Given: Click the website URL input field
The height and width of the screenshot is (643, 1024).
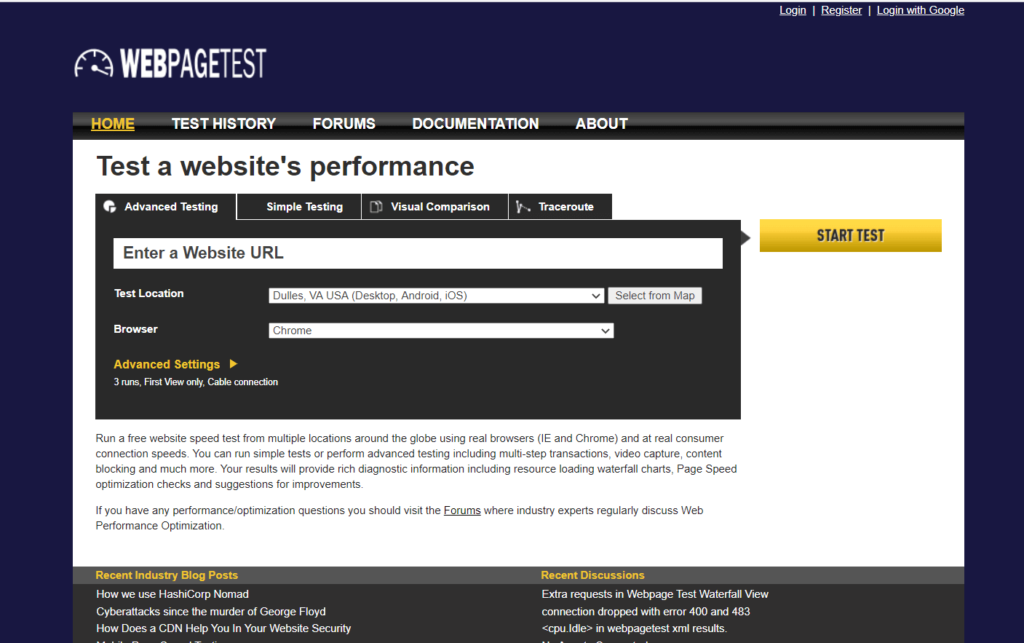Looking at the screenshot, I should [418, 253].
